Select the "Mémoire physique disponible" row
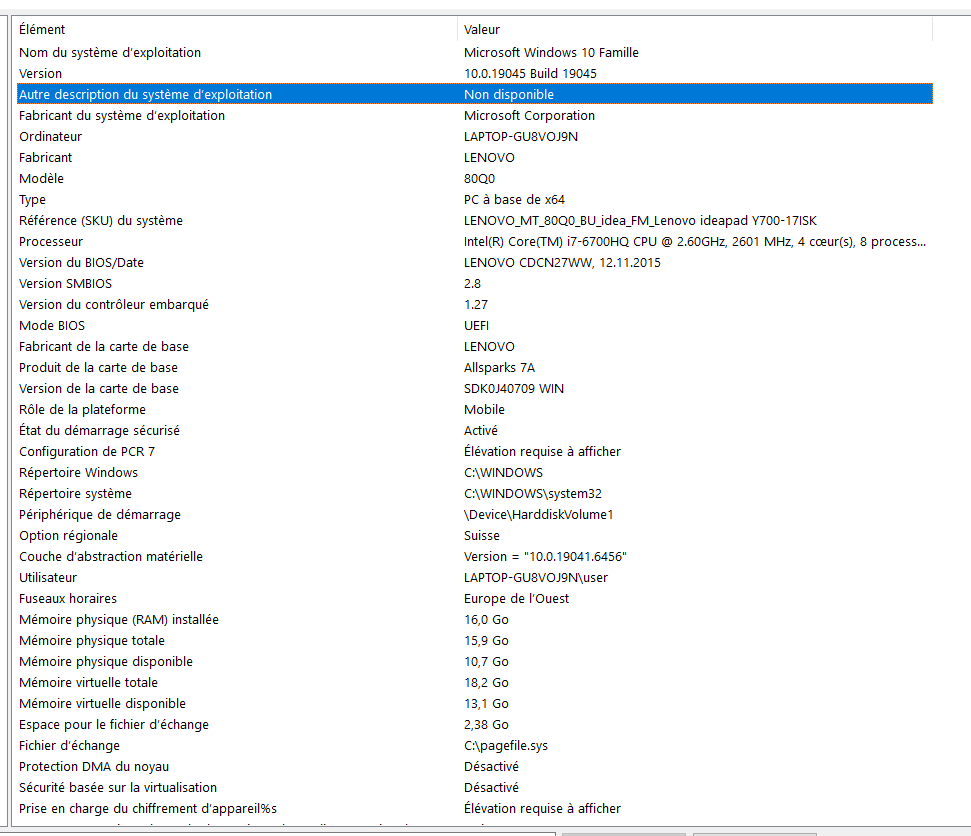This screenshot has height=836, width=971. [x=474, y=662]
